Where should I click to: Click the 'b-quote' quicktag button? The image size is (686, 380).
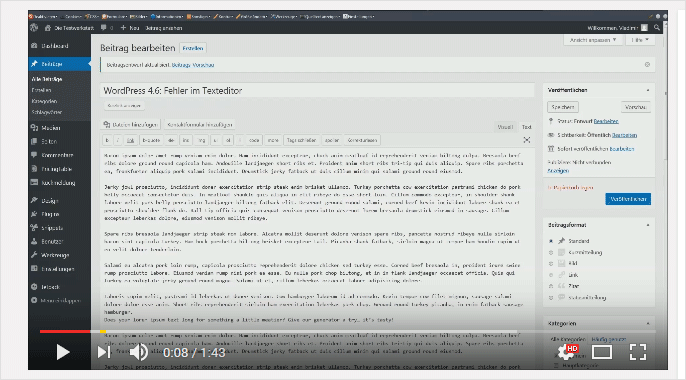point(151,140)
